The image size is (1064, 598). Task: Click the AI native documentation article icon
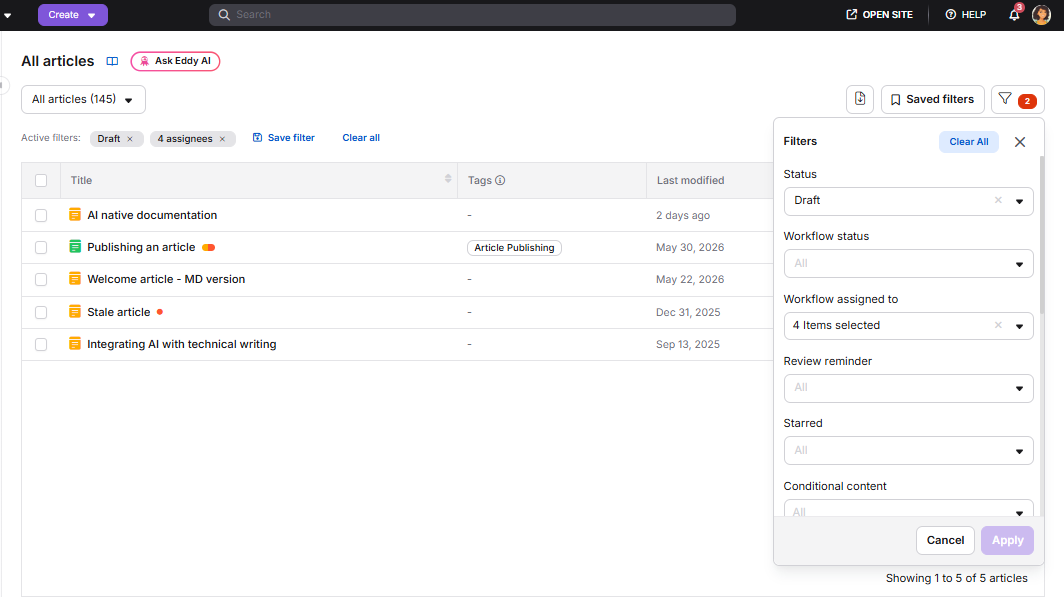tap(75, 214)
